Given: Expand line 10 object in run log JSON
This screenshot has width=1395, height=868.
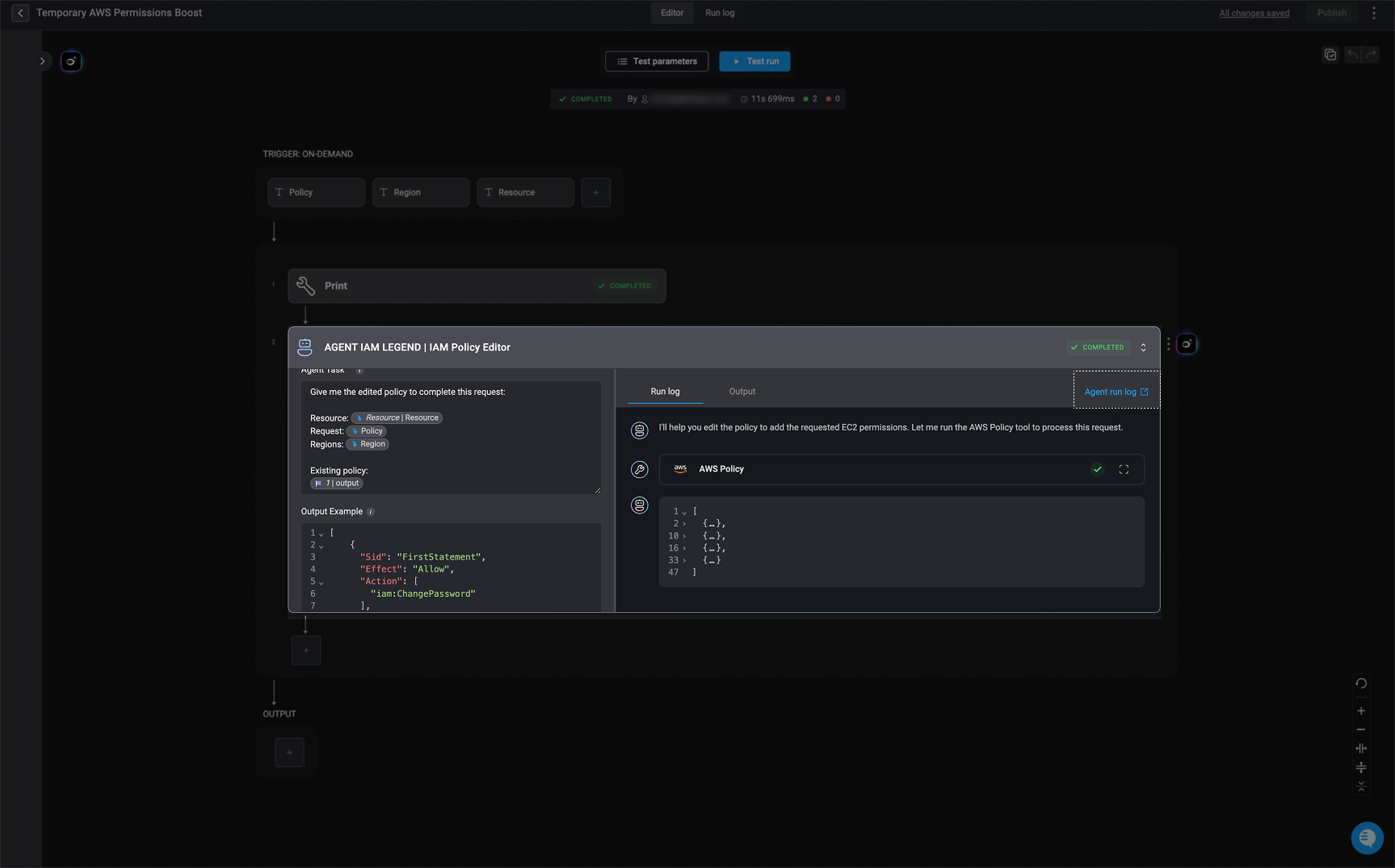Looking at the screenshot, I should pyautogui.click(x=684, y=536).
